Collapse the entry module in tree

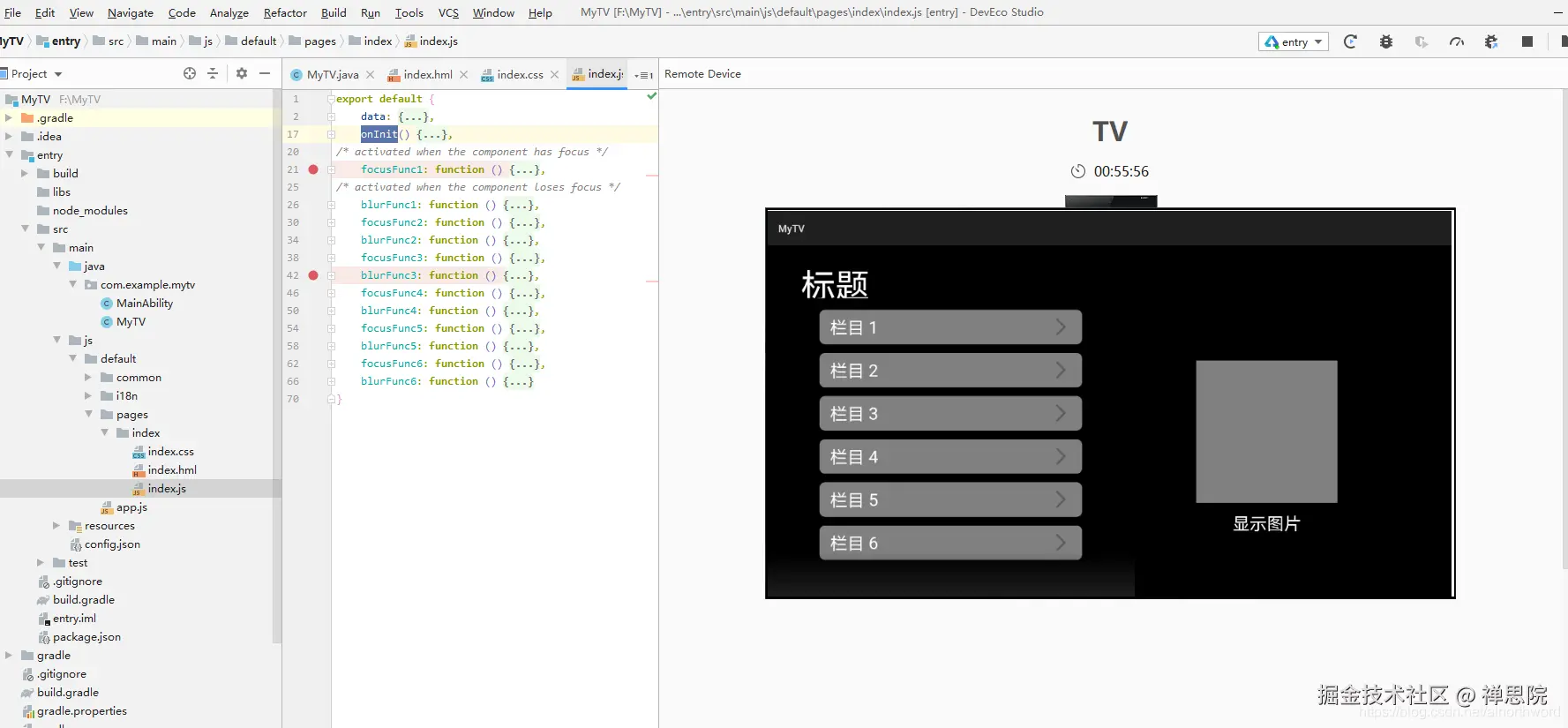coord(9,154)
